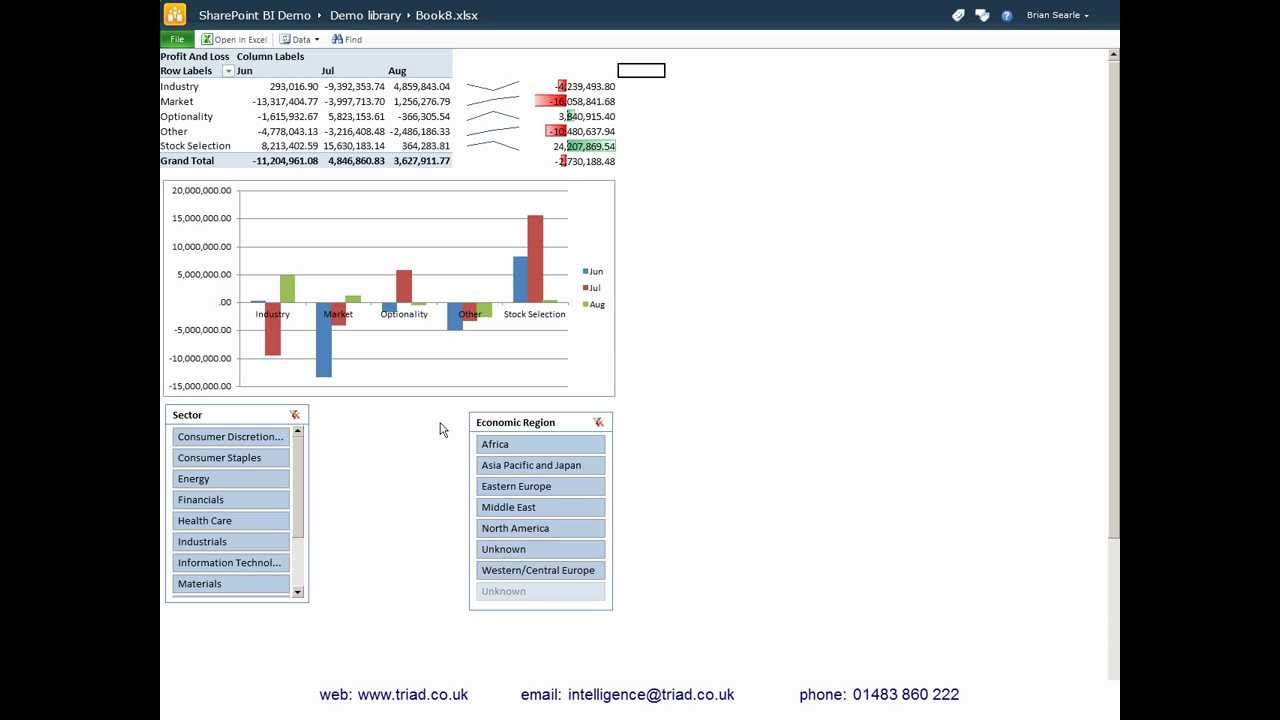The width and height of the screenshot is (1280, 720).
Task: Click the page vertical scrollbar up arrow
Action: [1114, 54]
